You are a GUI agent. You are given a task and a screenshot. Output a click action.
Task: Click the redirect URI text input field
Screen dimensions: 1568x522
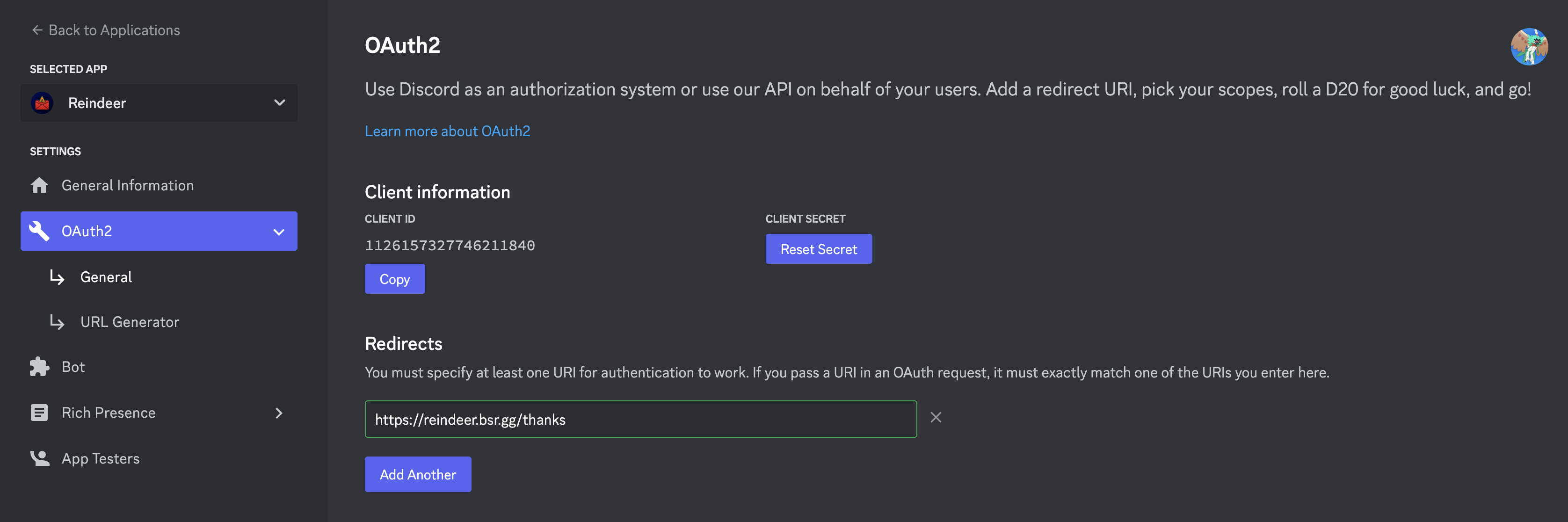[x=640, y=418]
